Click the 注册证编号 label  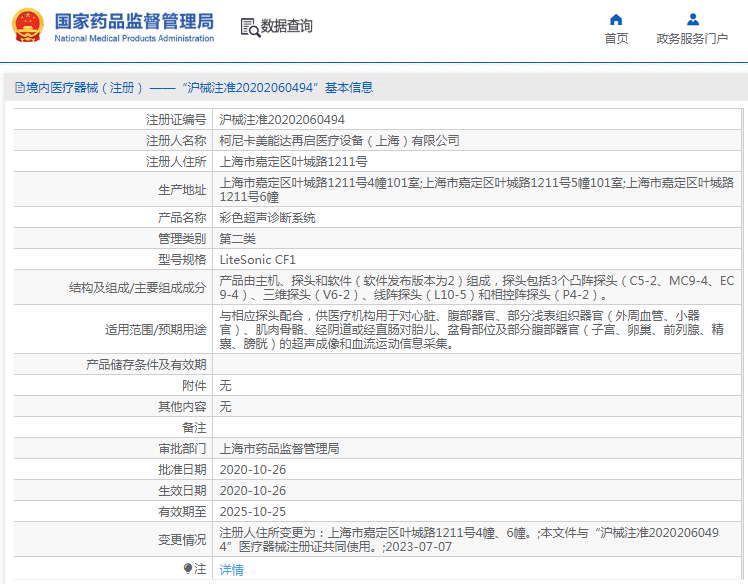(x=176, y=120)
